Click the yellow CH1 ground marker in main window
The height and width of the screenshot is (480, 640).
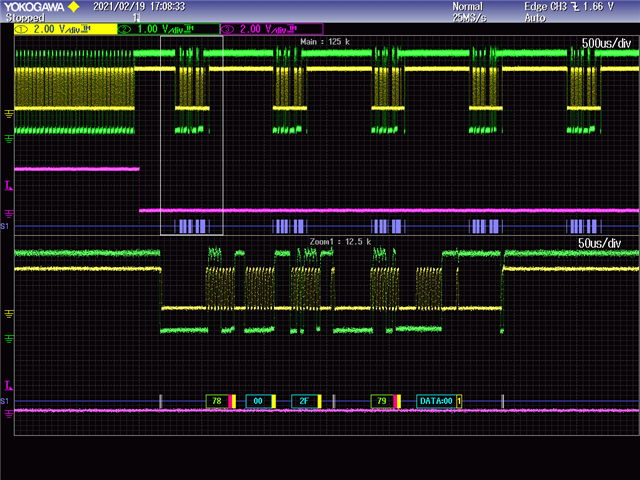pos(9,114)
